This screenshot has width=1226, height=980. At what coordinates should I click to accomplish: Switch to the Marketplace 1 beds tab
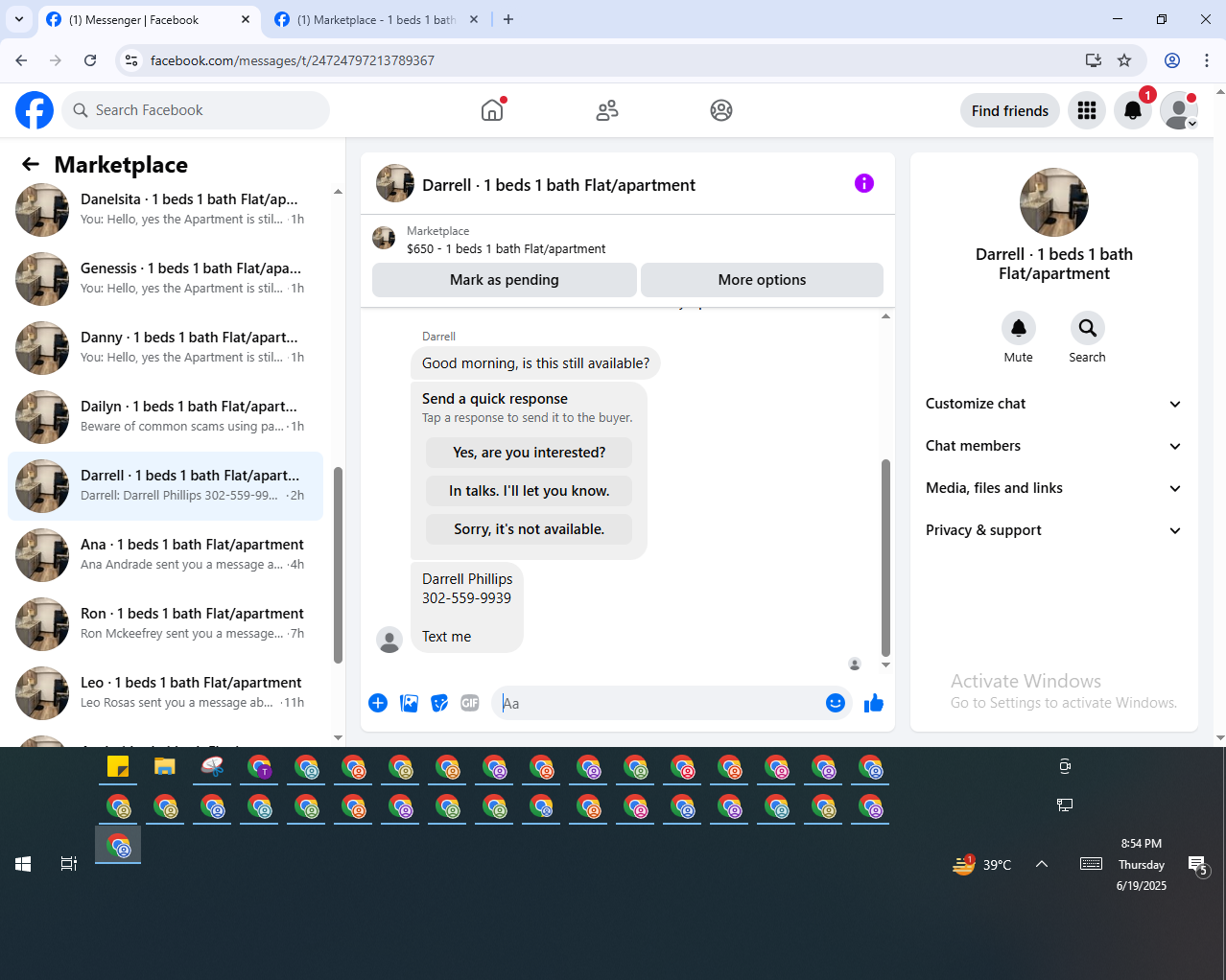pos(376,19)
